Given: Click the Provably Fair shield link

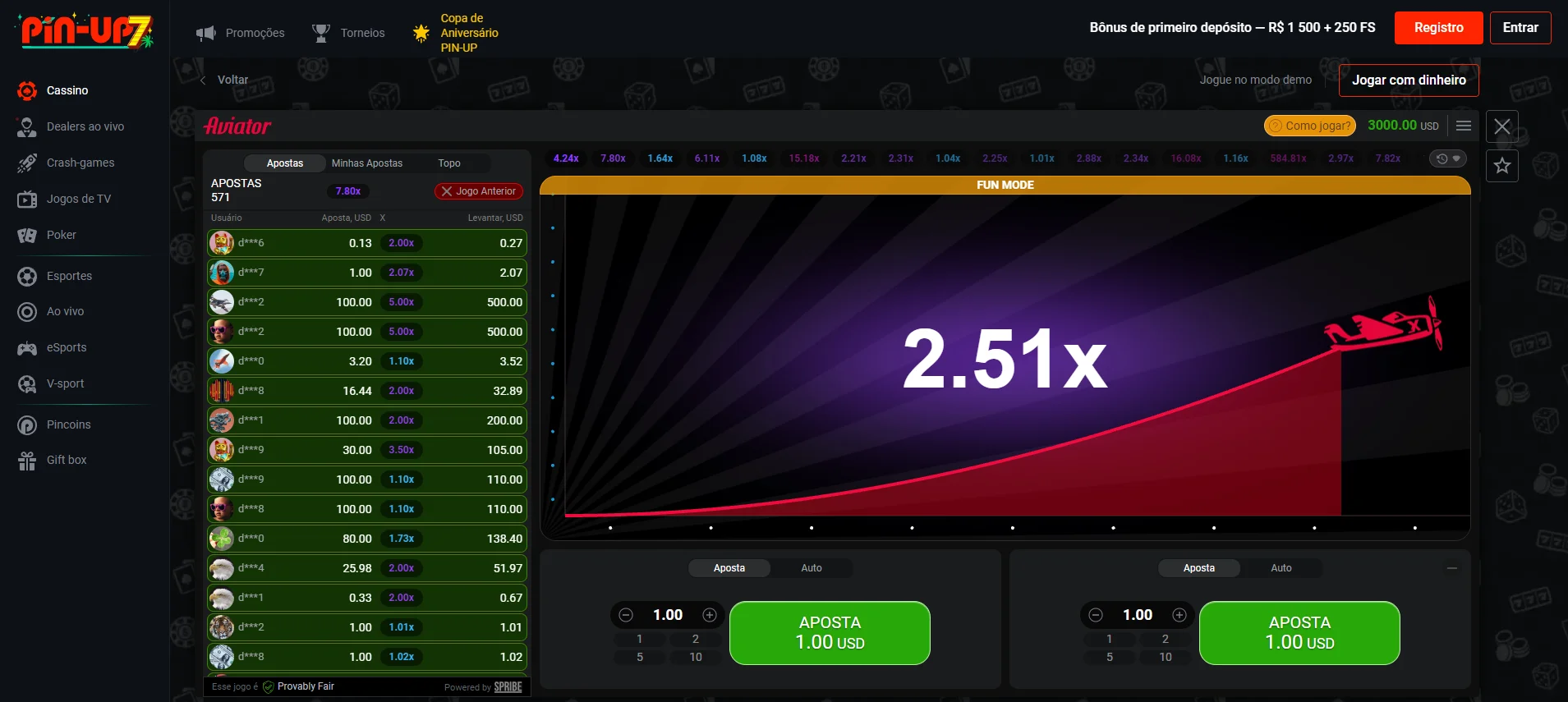Looking at the screenshot, I should click(299, 686).
